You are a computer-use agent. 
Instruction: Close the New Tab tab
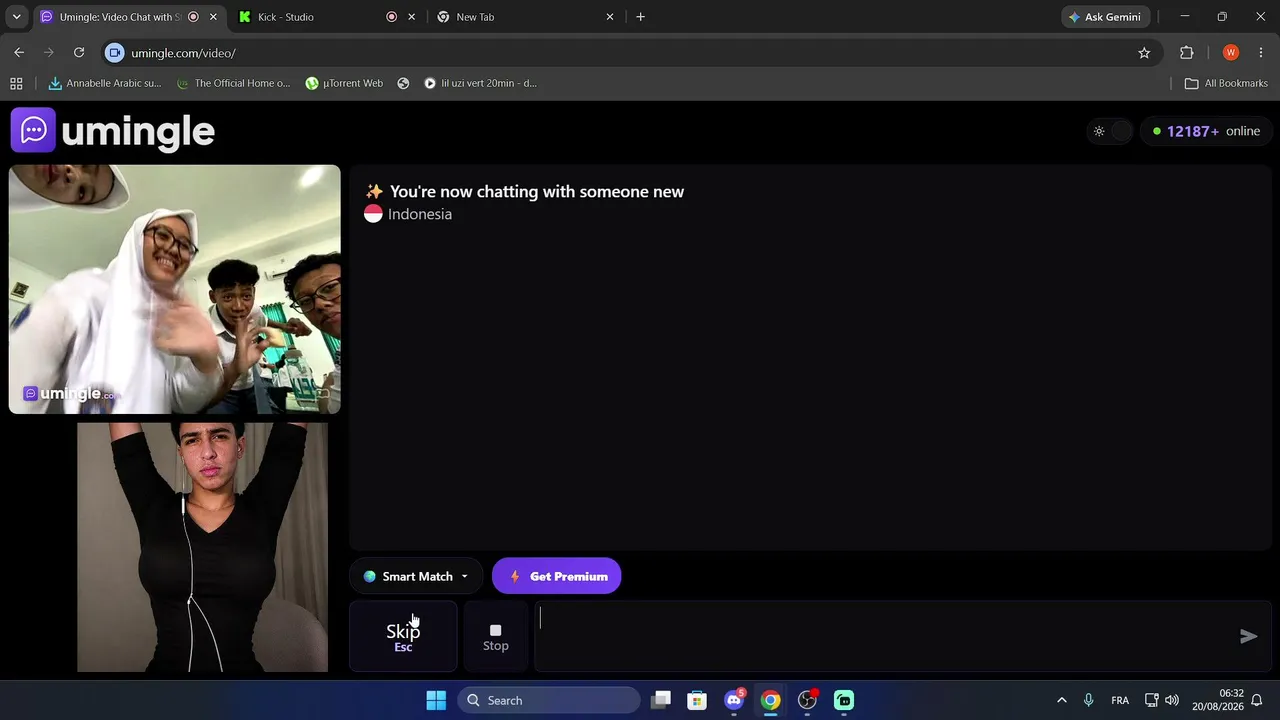pyautogui.click(x=610, y=17)
